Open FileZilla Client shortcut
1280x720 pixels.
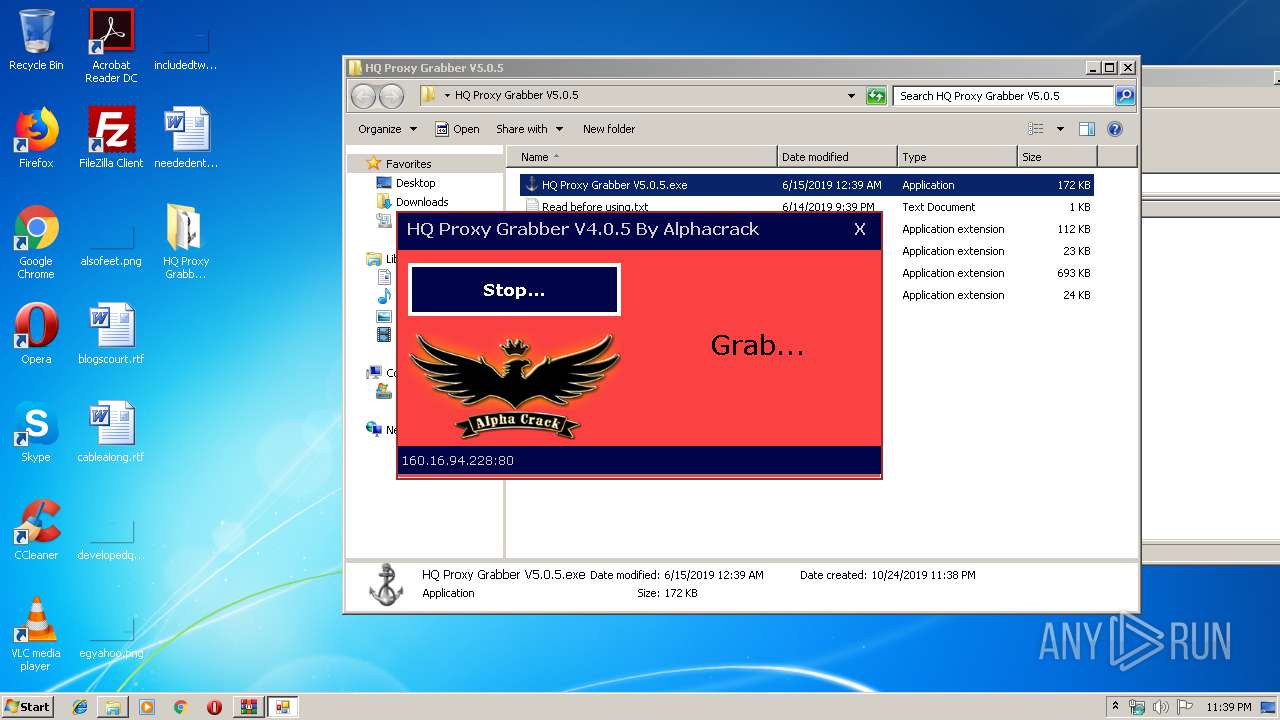111,138
